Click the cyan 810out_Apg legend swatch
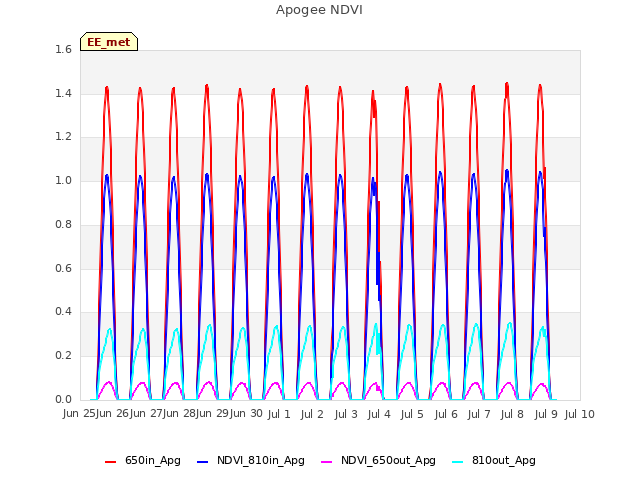 [458, 462]
